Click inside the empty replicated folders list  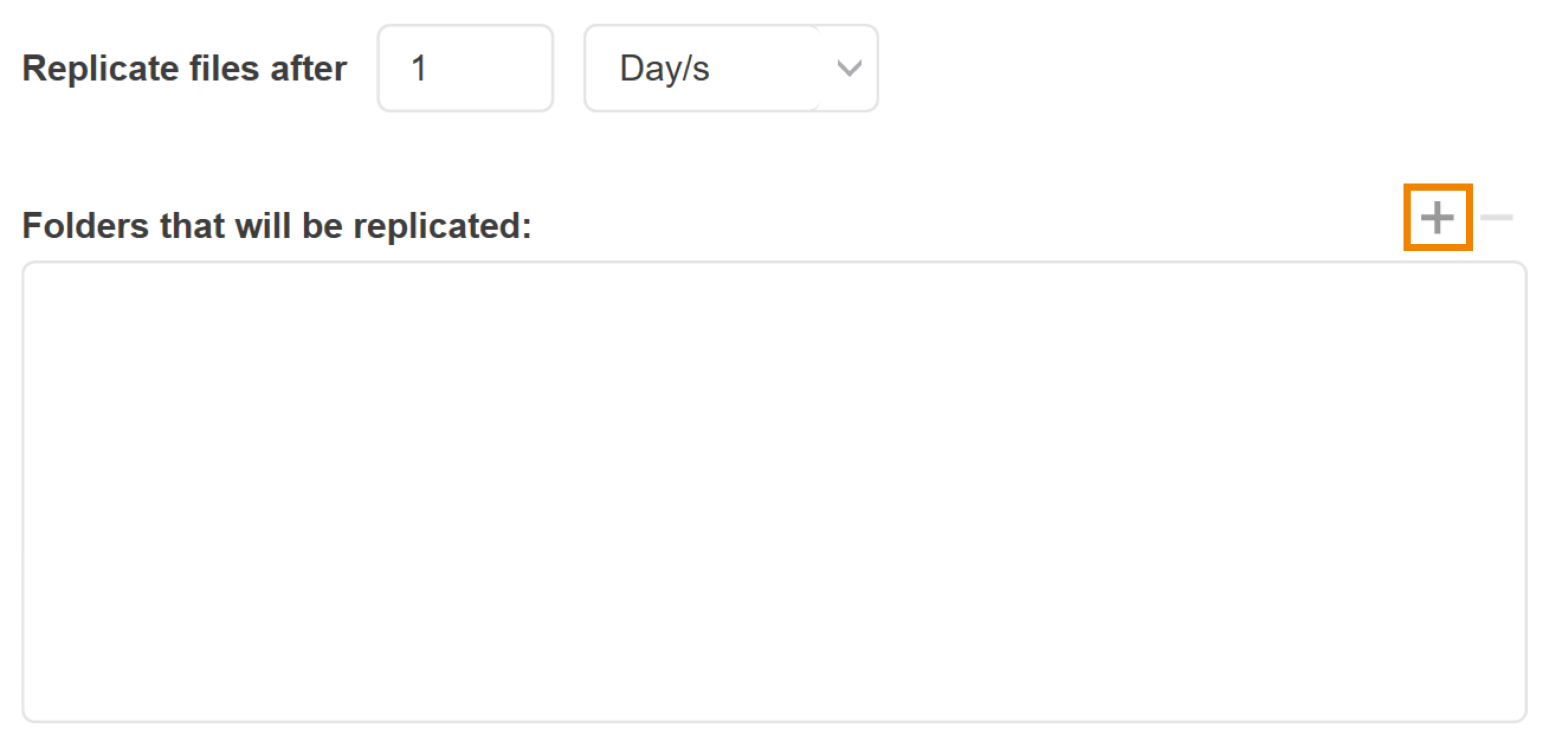(774, 492)
